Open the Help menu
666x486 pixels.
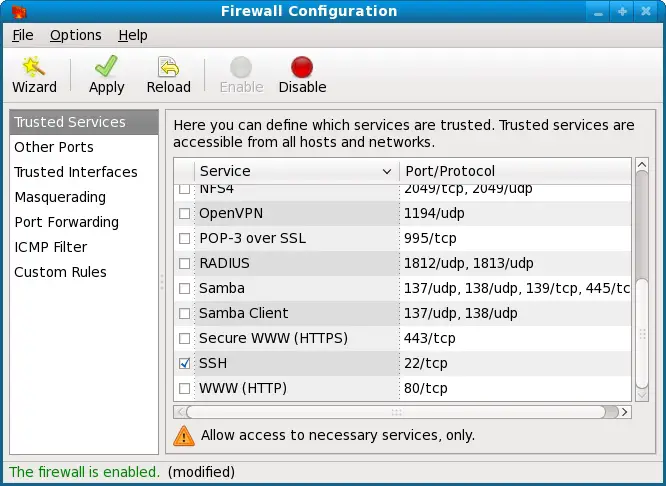(x=132, y=35)
